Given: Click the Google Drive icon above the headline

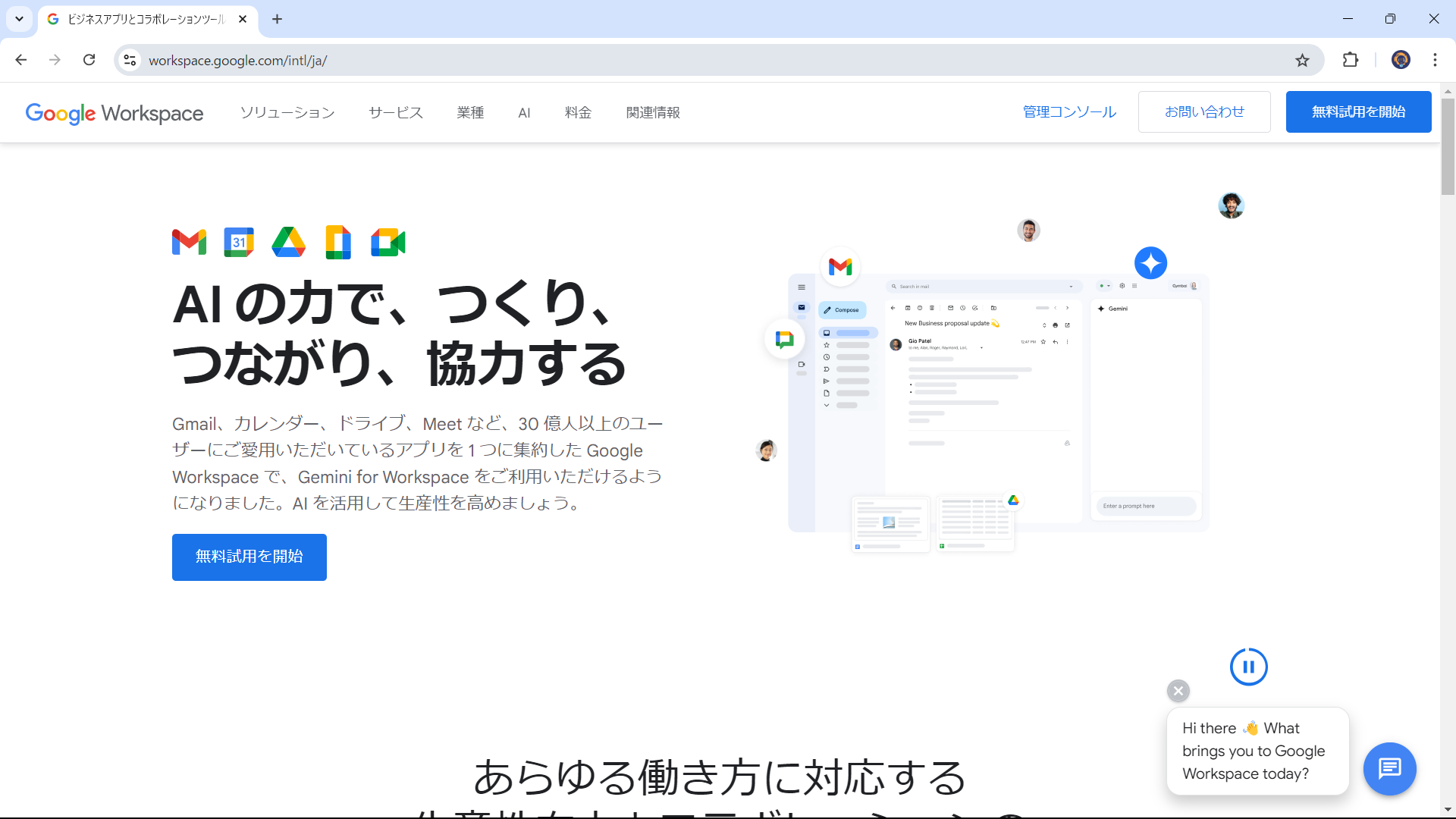Looking at the screenshot, I should click(288, 242).
